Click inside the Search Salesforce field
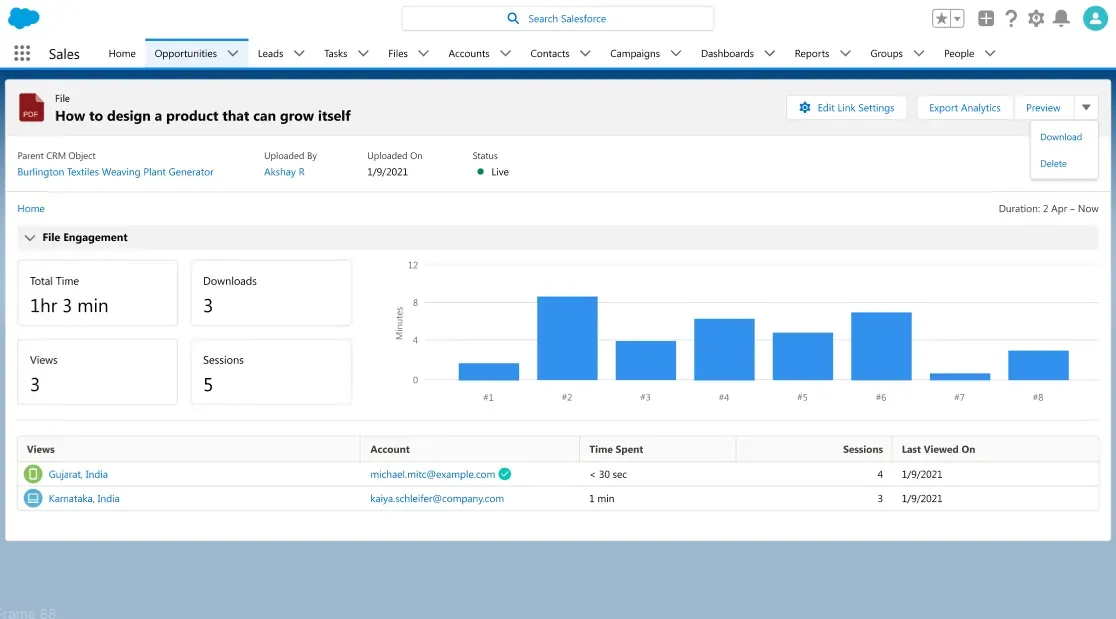This screenshot has height=619, width=1116. (x=557, y=17)
